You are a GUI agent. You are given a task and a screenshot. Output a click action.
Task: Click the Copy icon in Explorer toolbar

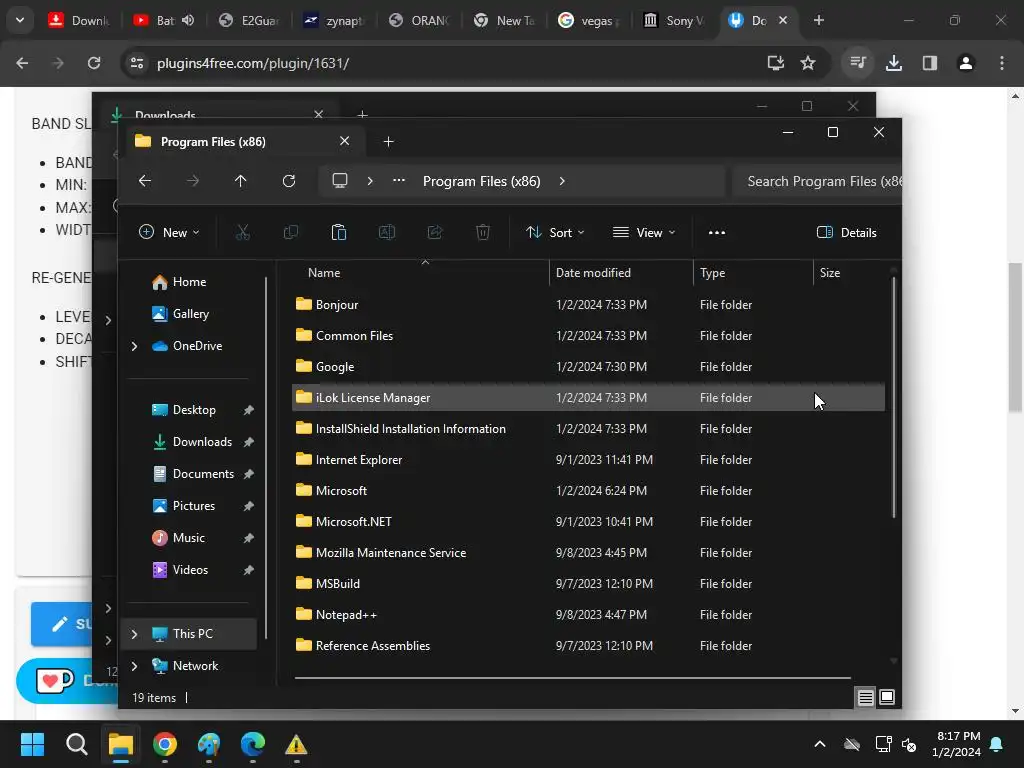291,232
